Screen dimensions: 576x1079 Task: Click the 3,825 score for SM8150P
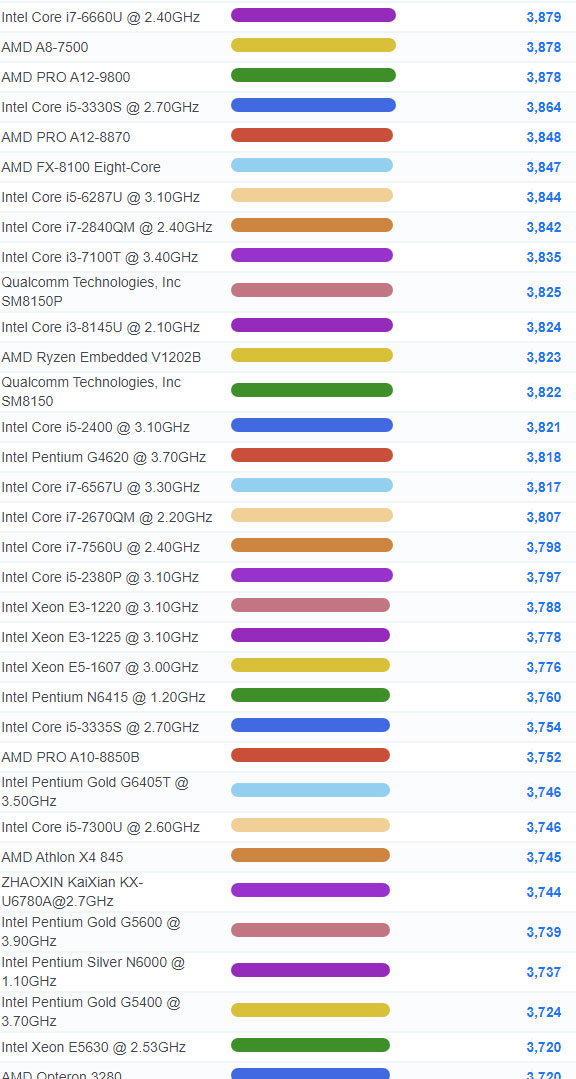tap(544, 292)
